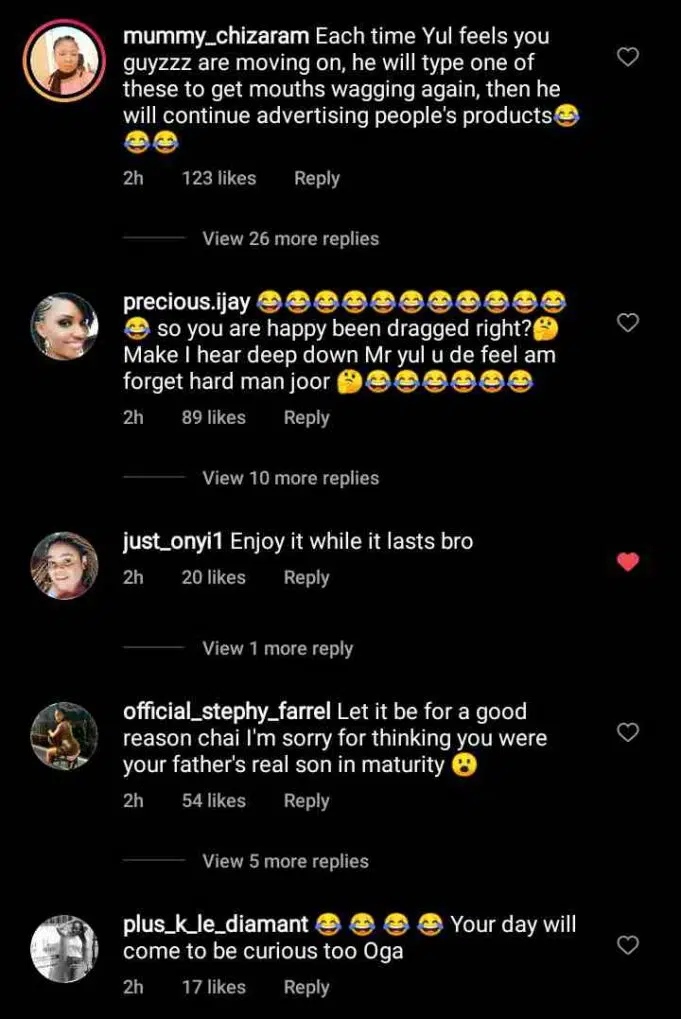The height and width of the screenshot is (1019, 681).
Task: Open mummy_chizaram's profile picture
Action: 64,61
